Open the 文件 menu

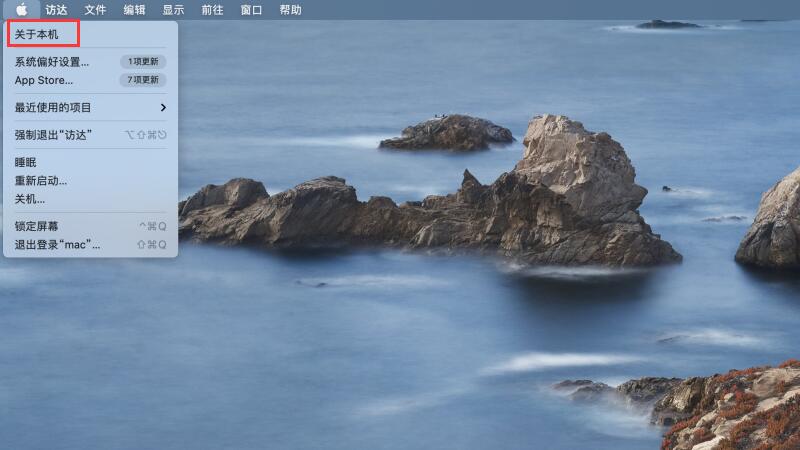(95, 10)
